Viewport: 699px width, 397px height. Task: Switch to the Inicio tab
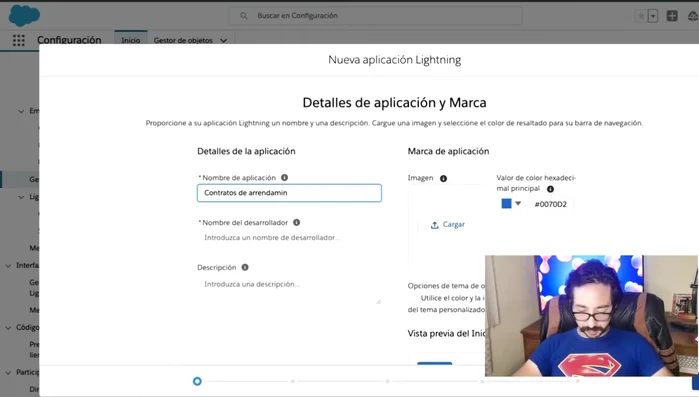pyautogui.click(x=131, y=40)
